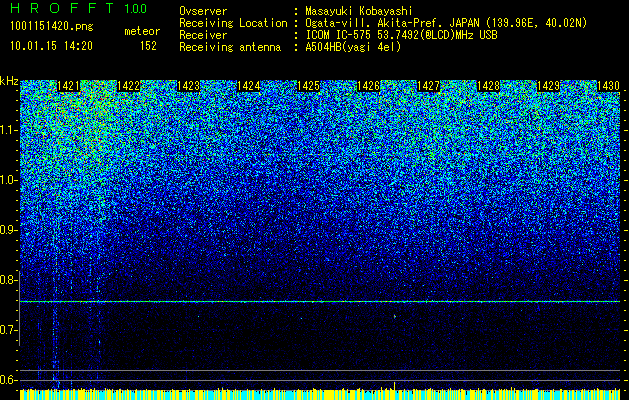The height and width of the screenshot is (400, 629).
Task: Click the 1423 time marker label
Action: [x=189, y=86]
